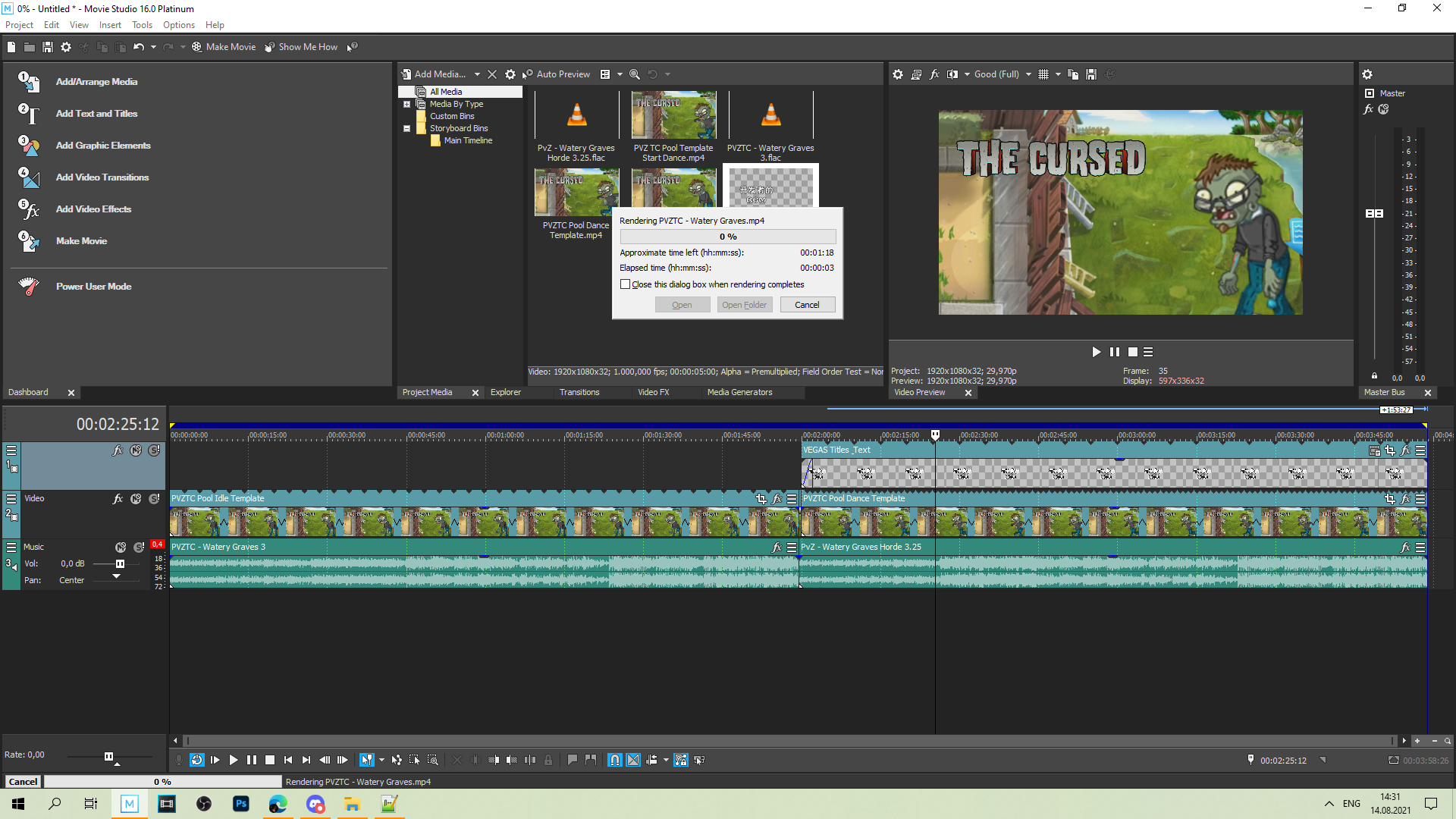Save preview snapshot to file icon
The height and width of the screenshot is (819, 1456).
tap(1091, 74)
